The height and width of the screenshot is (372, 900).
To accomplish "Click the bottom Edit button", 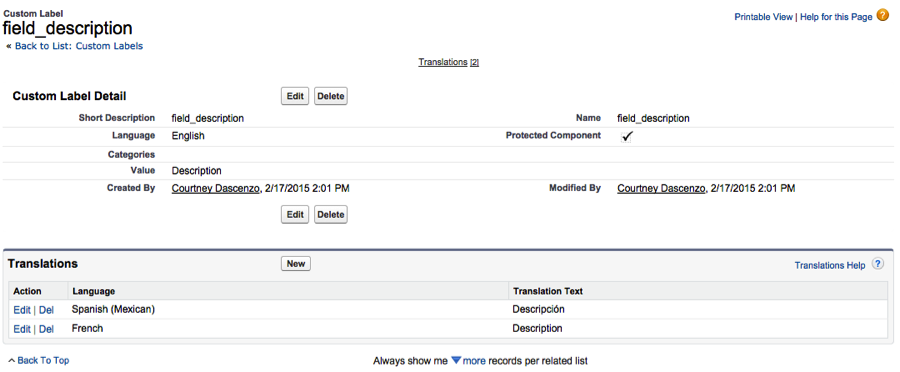I will click(x=295, y=215).
